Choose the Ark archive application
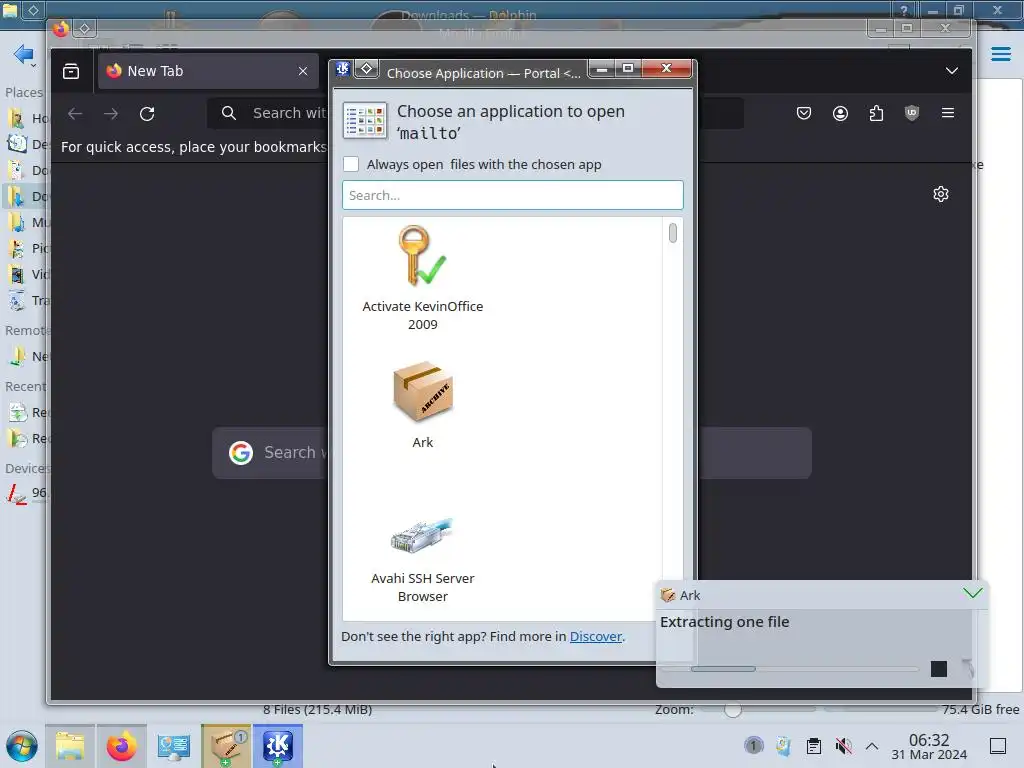 point(423,404)
